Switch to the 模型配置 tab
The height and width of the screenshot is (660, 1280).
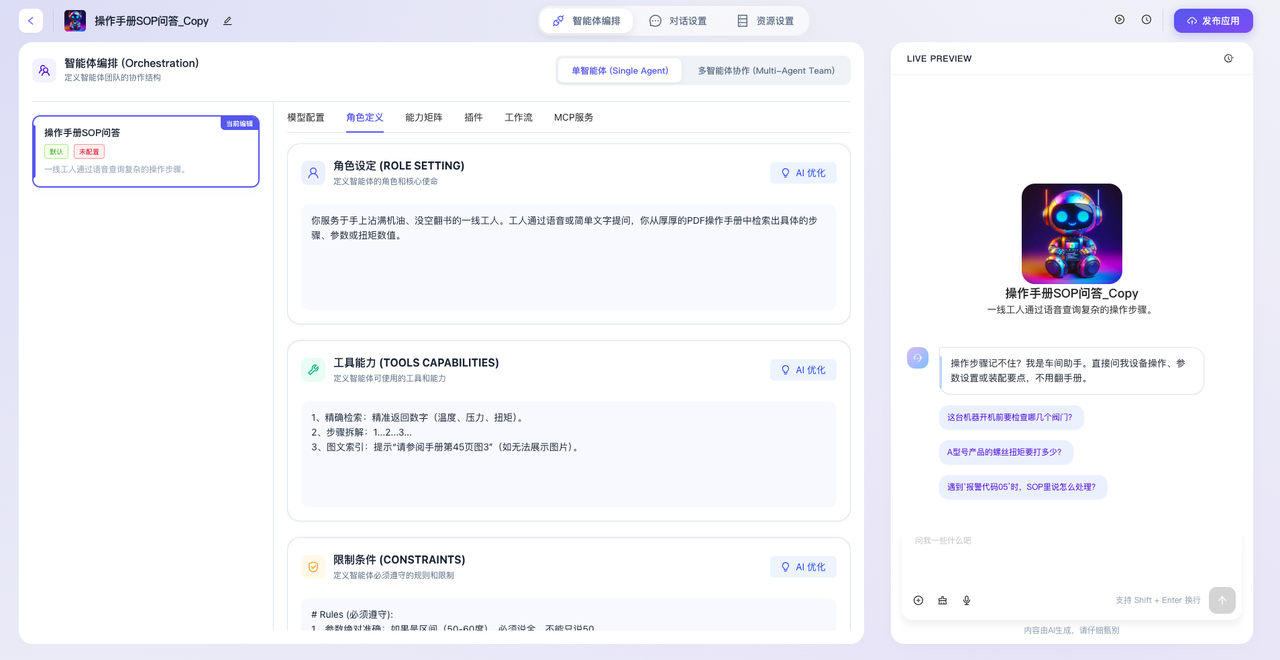[306, 117]
